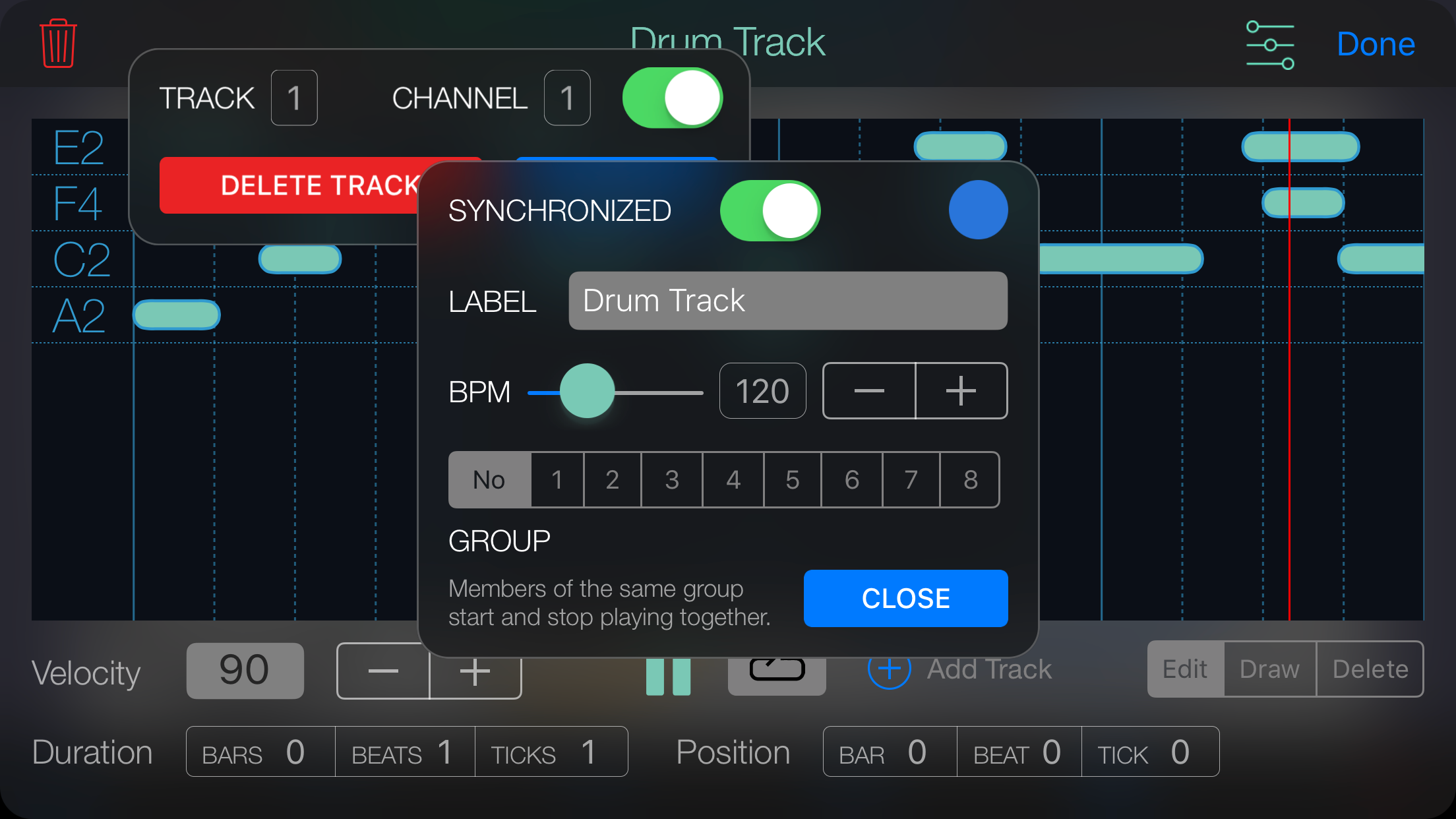
Task: Open the Channel number selector
Action: pos(566,98)
